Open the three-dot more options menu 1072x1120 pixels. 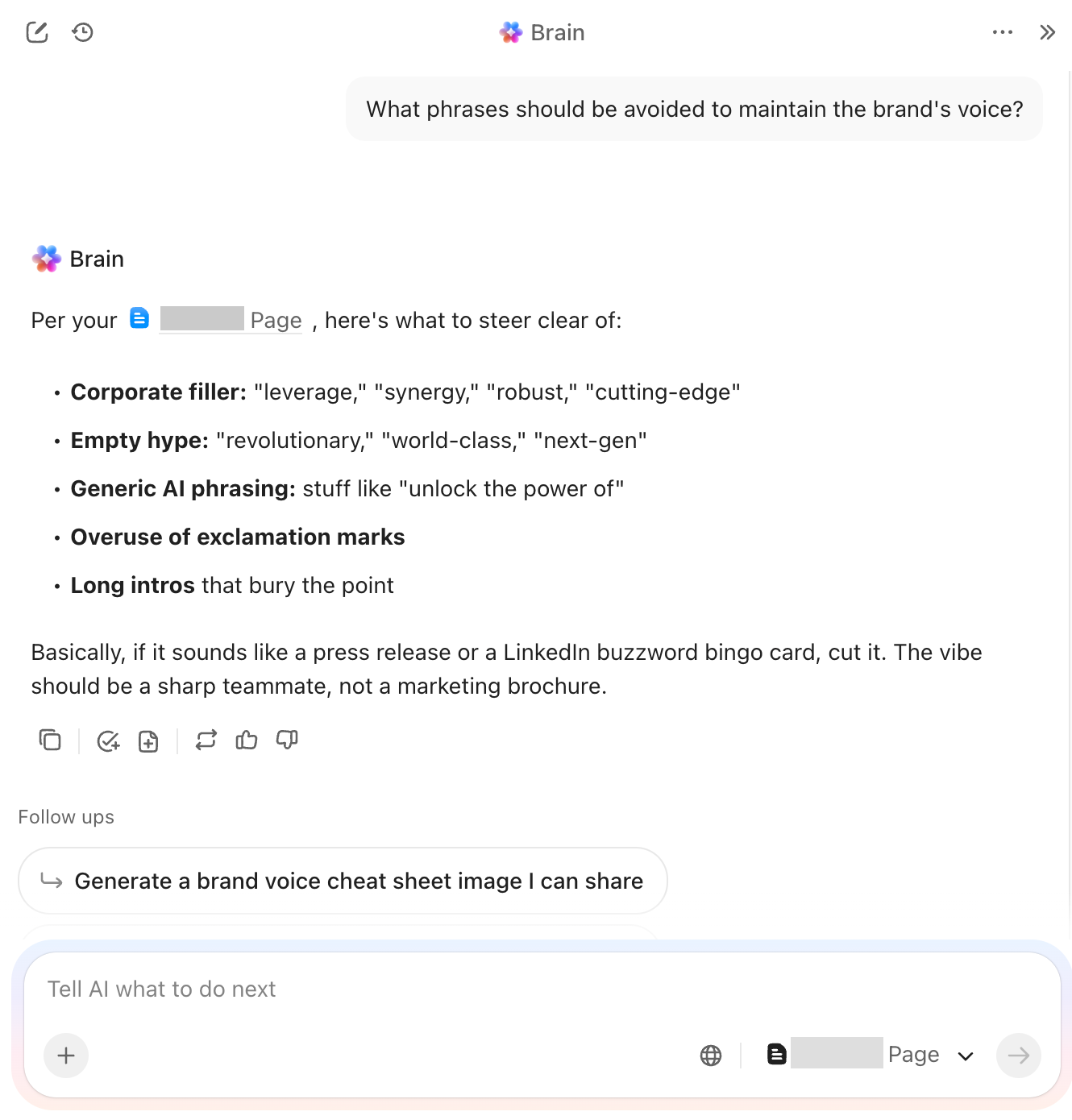tap(1002, 32)
